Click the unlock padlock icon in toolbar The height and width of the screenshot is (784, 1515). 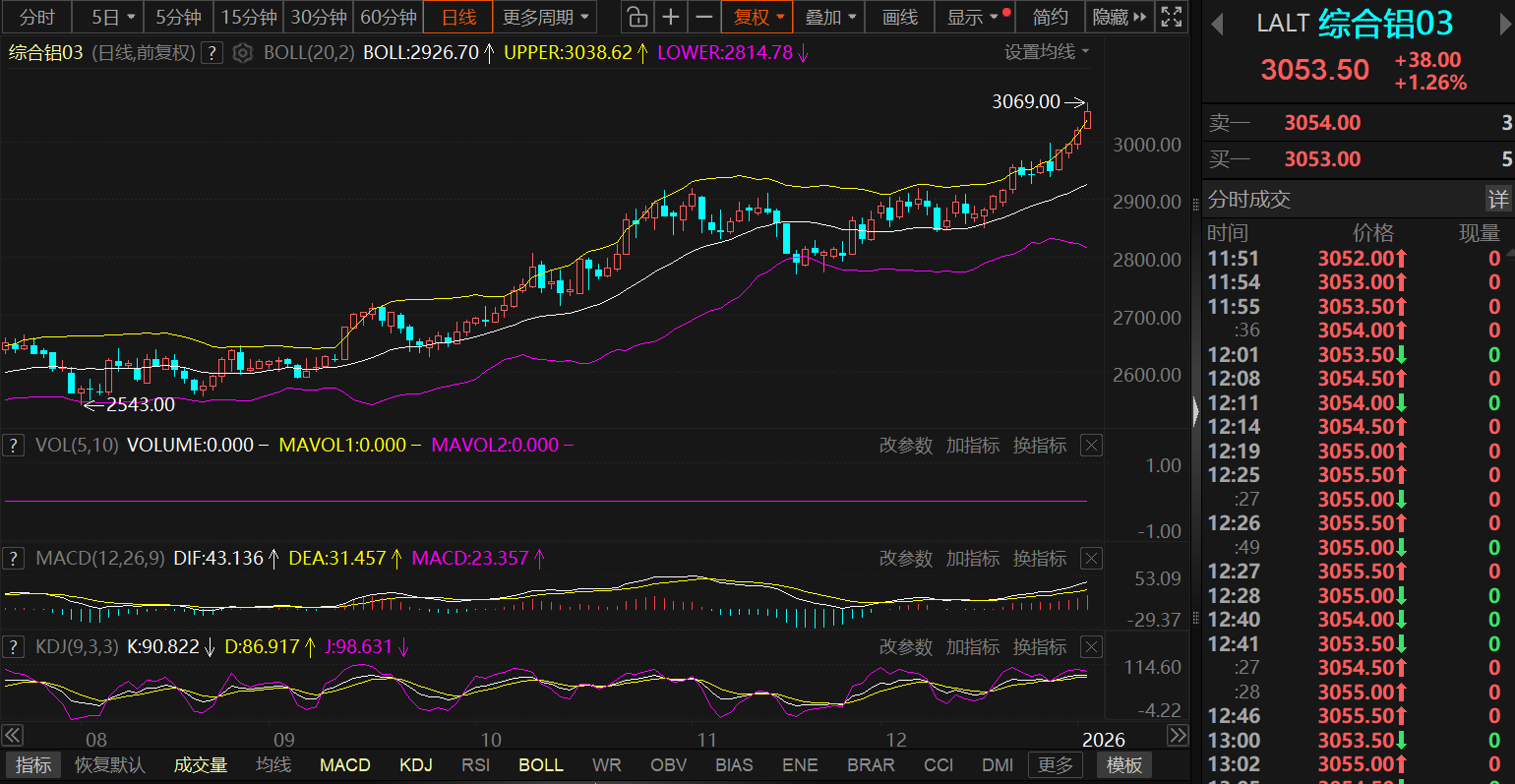coord(637,17)
